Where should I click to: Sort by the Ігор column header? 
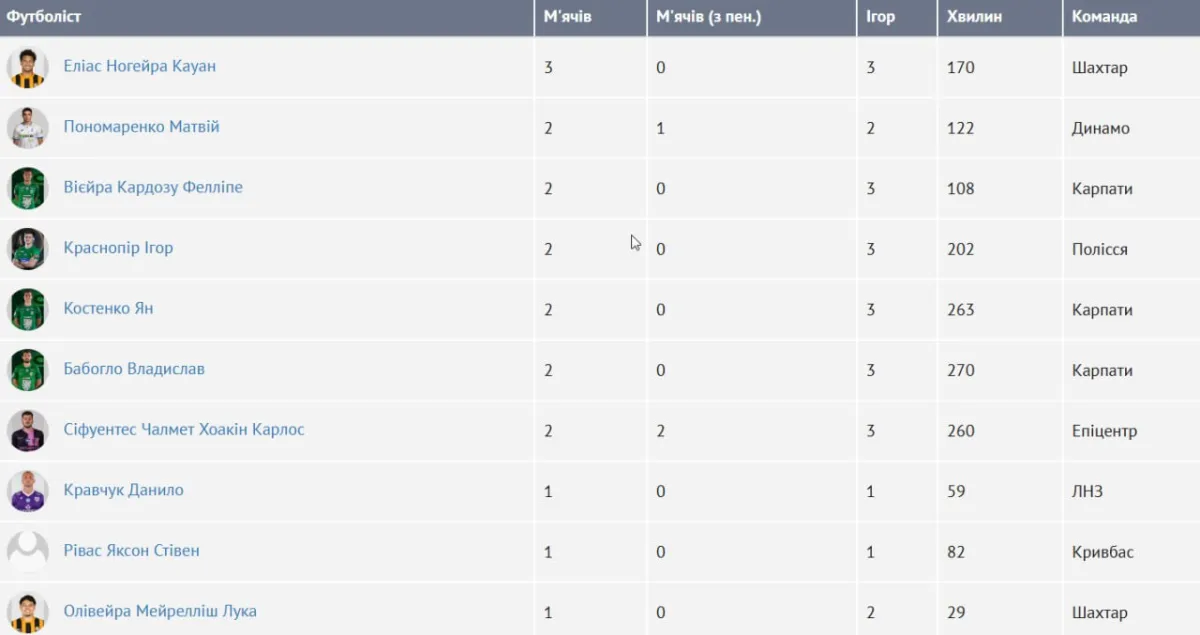pyautogui.click(x=897, y=17)
